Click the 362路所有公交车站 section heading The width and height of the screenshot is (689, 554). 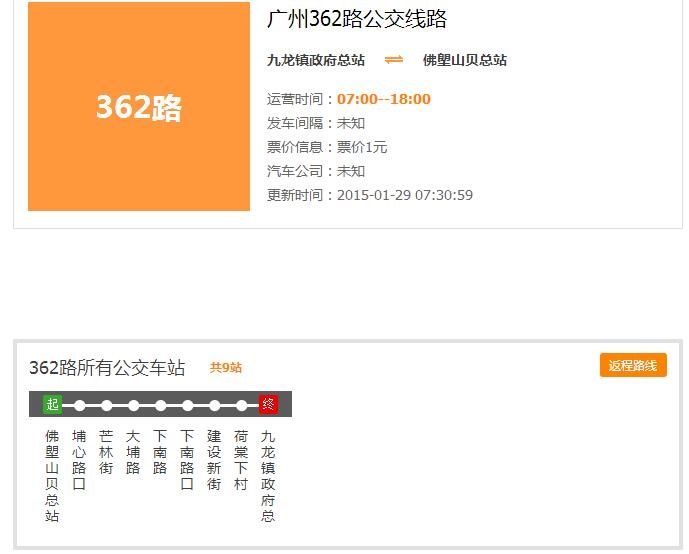point(107,367)
